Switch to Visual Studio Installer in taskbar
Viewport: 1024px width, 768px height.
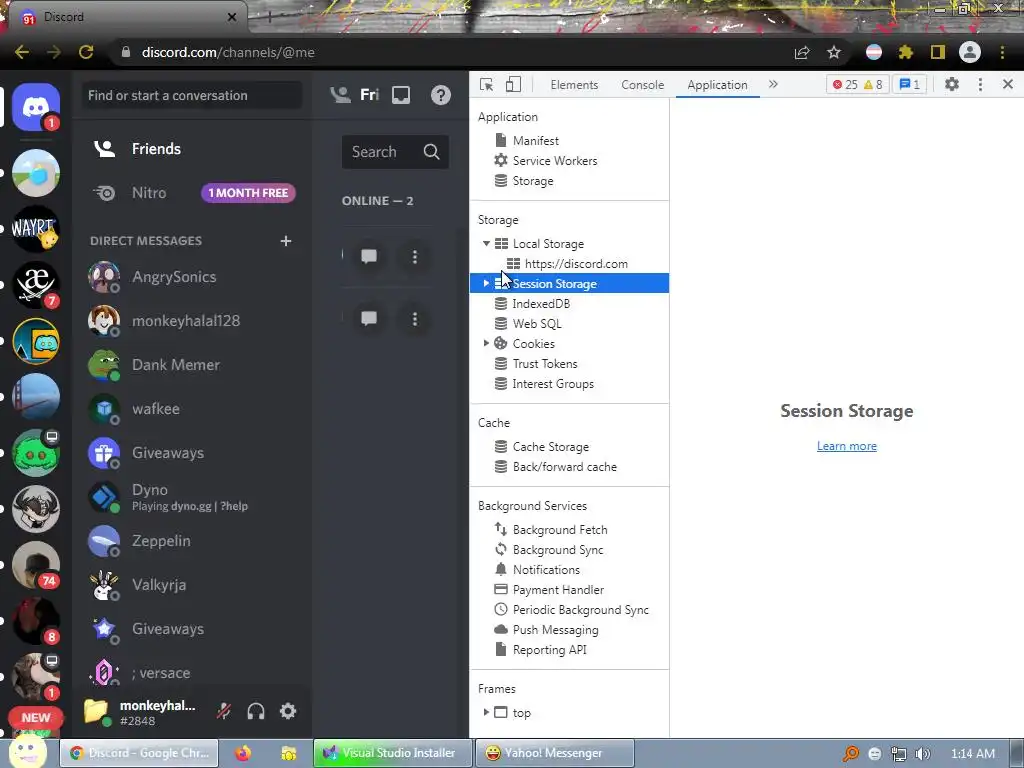pyautogui.click(x=392, y=753)
